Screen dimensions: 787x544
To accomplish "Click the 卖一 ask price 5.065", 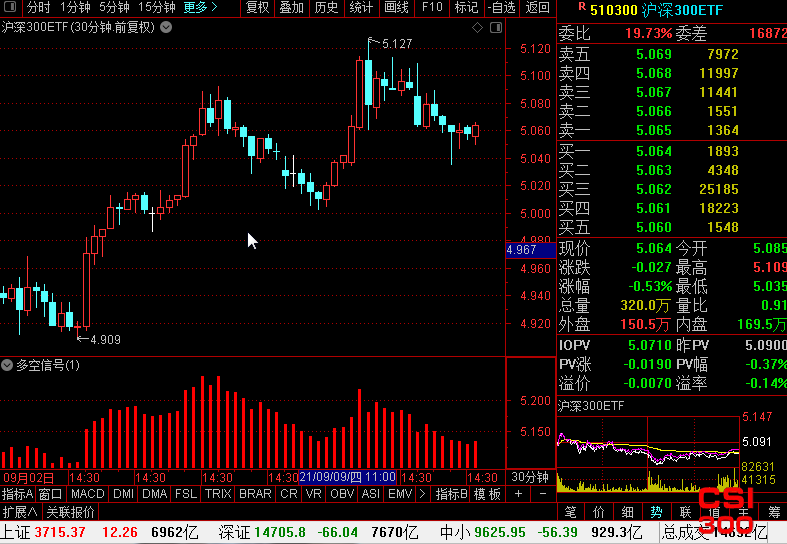I will pos(653,130).
